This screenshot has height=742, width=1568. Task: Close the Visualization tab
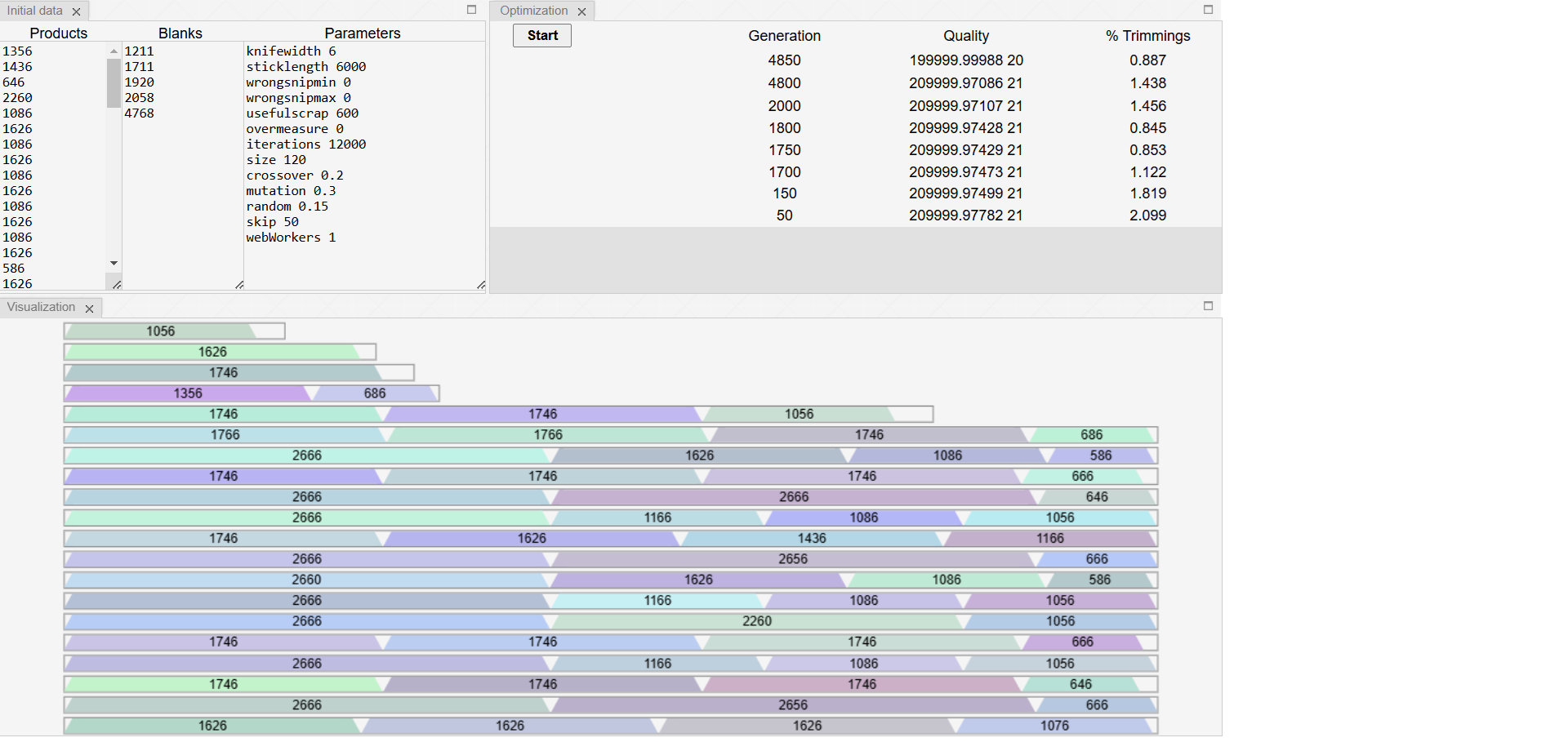pyautogui.click(x=89, y=308)
